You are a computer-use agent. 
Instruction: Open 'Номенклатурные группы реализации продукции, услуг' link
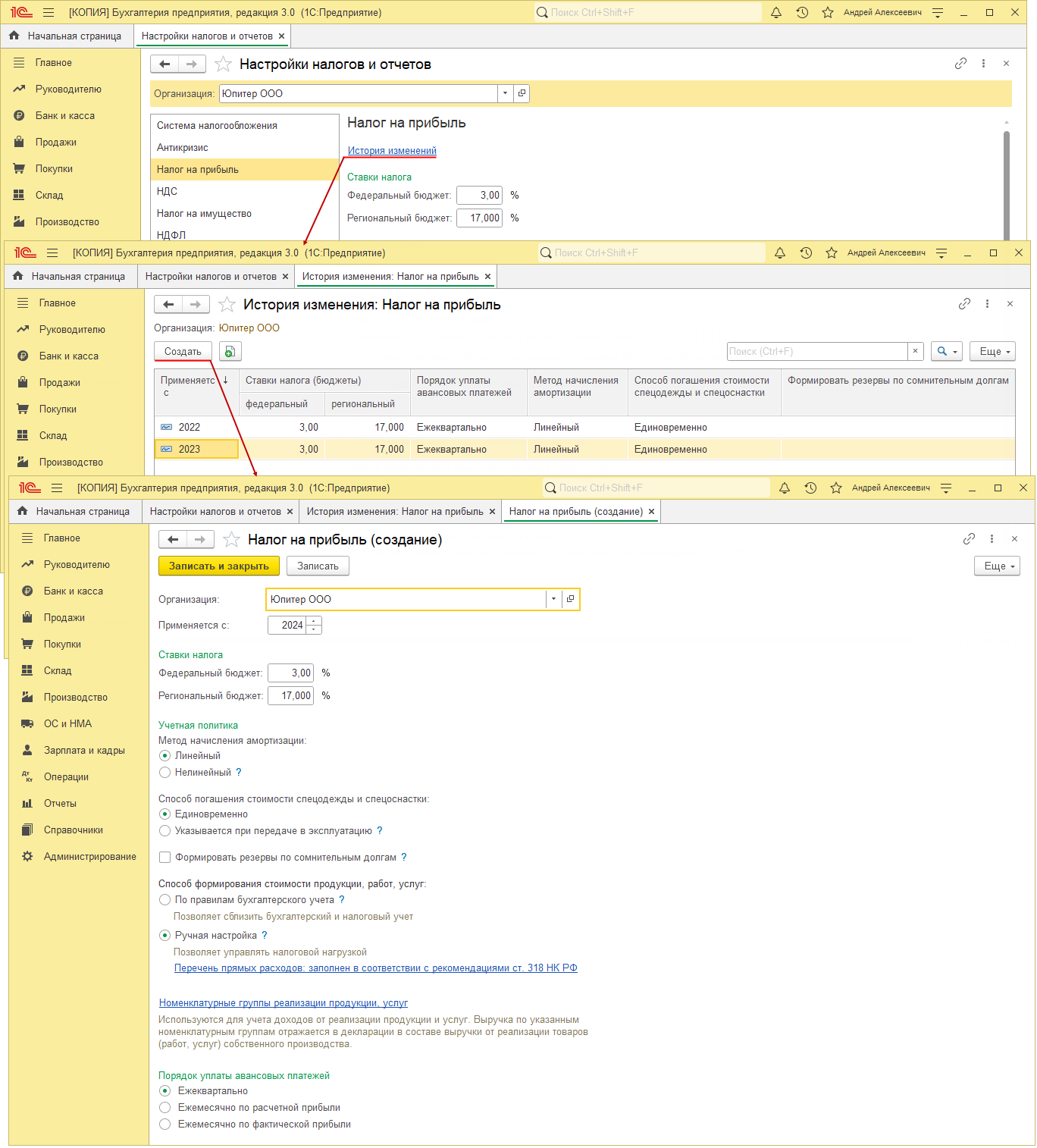coord(284,1003)
